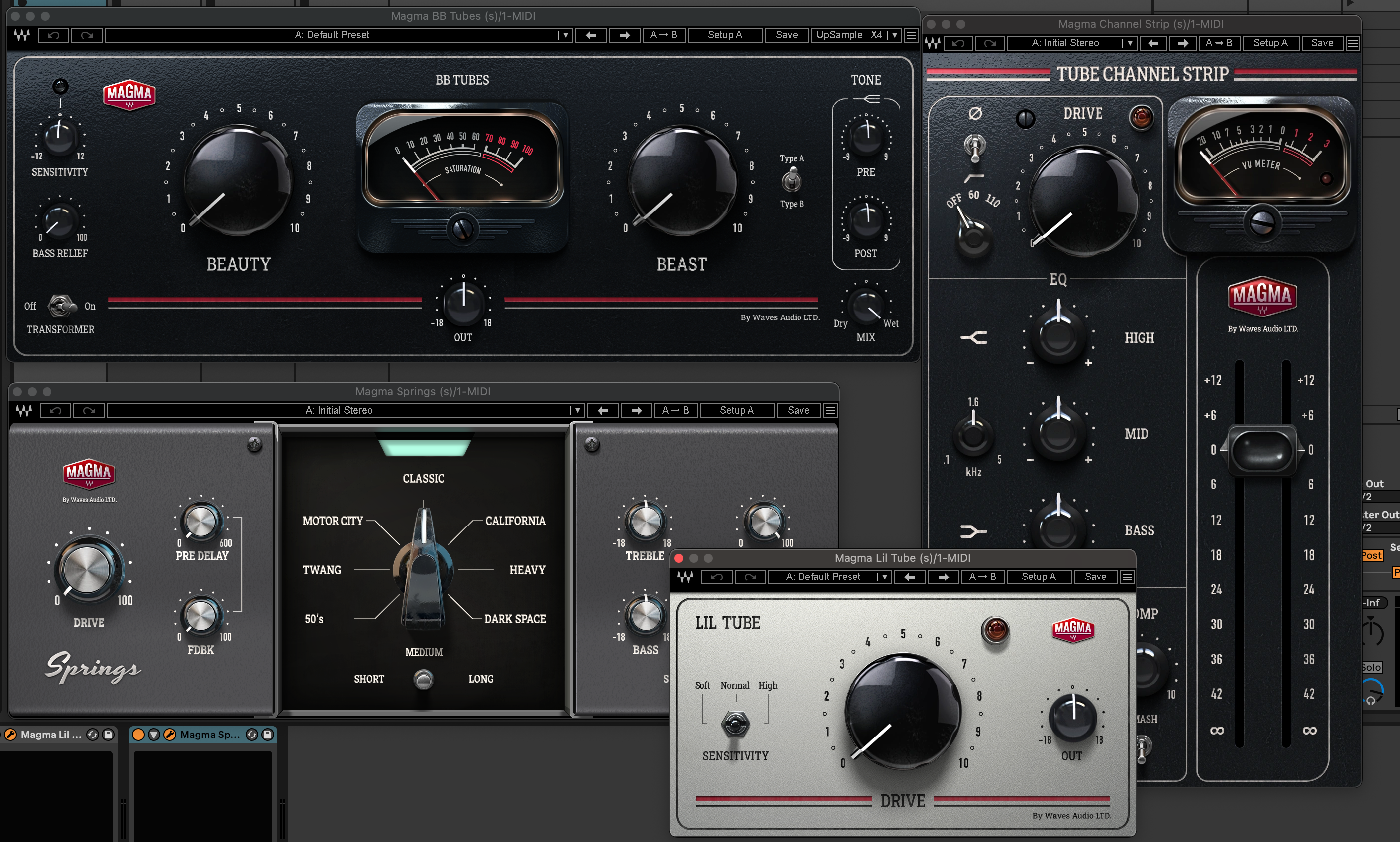The width and height of the screenshot is (1400, 842).
Task: Redo the change in Magma BB Tubes
Action: click(x=87, y=35)
